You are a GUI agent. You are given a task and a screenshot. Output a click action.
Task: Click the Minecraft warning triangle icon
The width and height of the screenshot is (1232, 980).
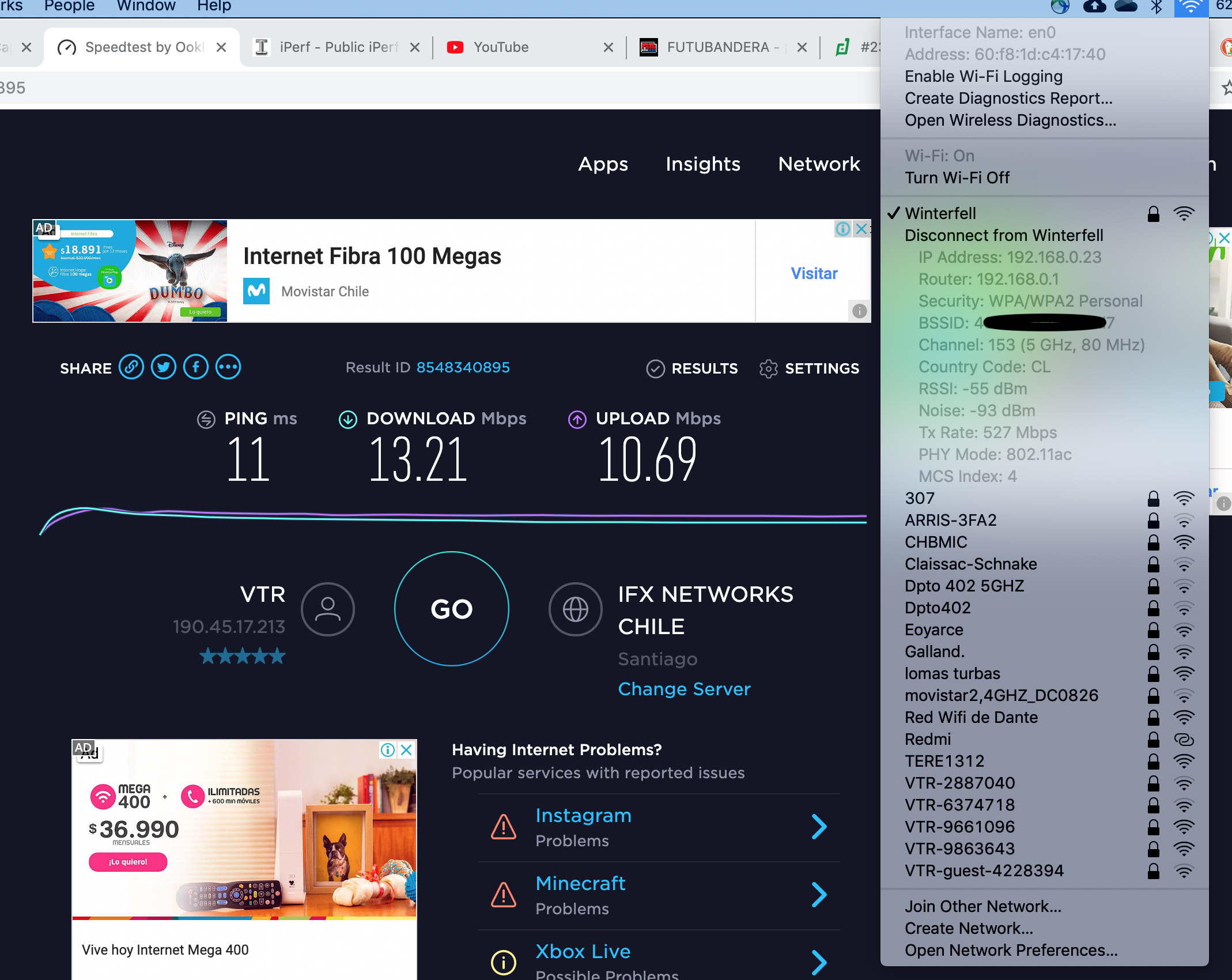click(x=504, y=895)
